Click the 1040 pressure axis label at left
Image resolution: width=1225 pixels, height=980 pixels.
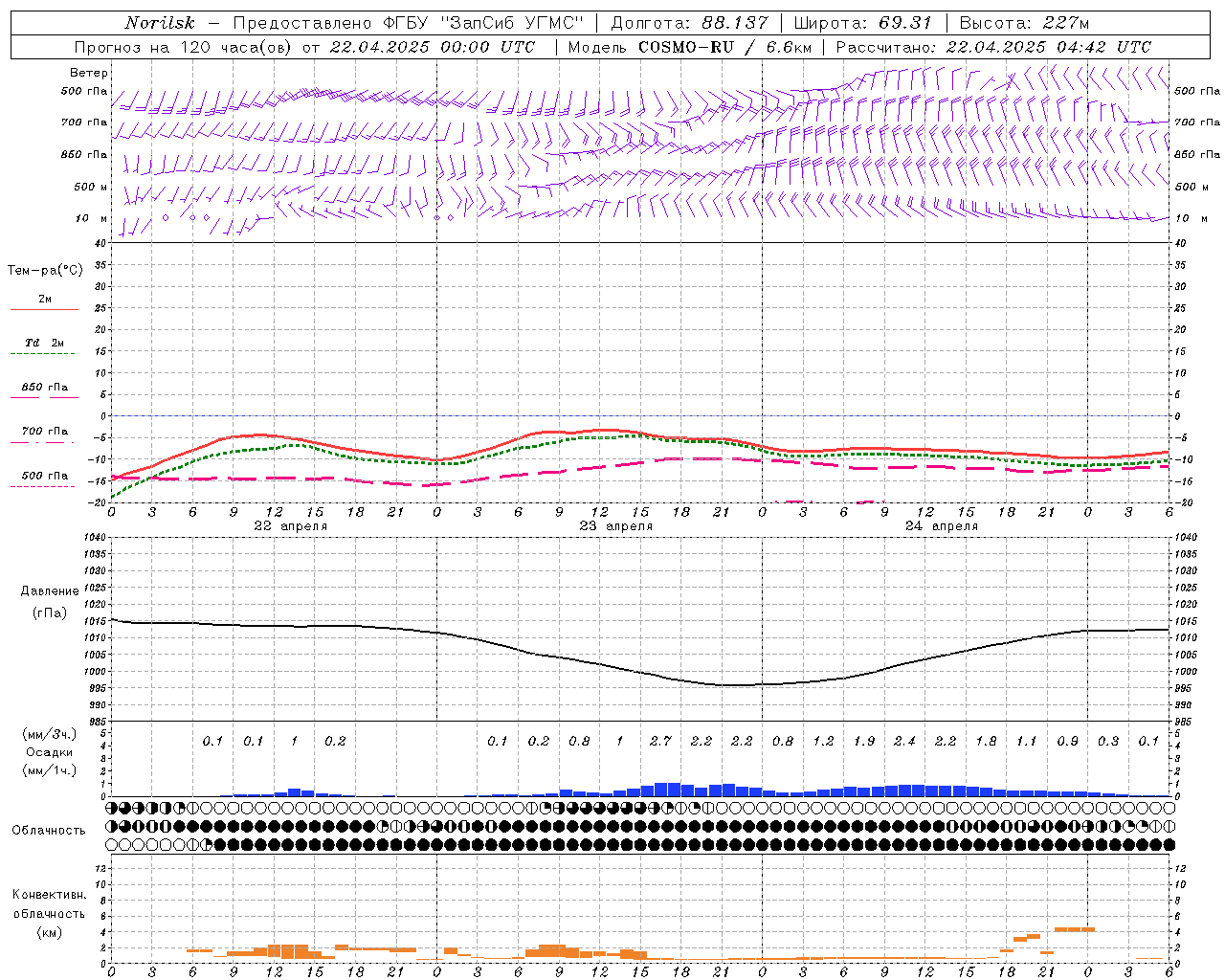coord(93,538)
